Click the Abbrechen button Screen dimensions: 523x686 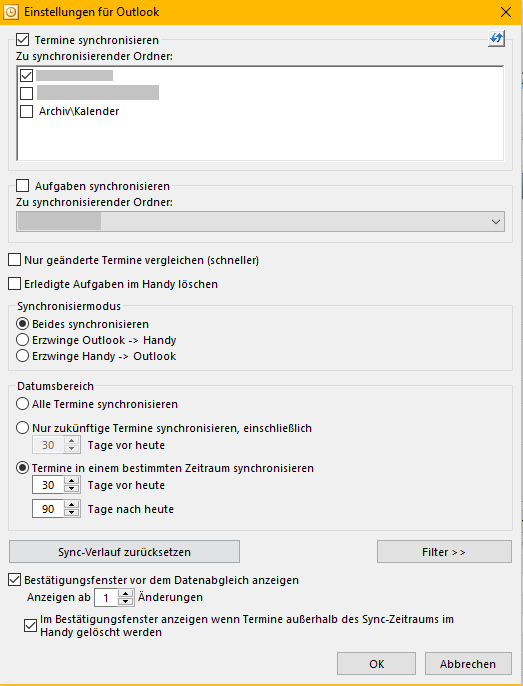[468, 664]
